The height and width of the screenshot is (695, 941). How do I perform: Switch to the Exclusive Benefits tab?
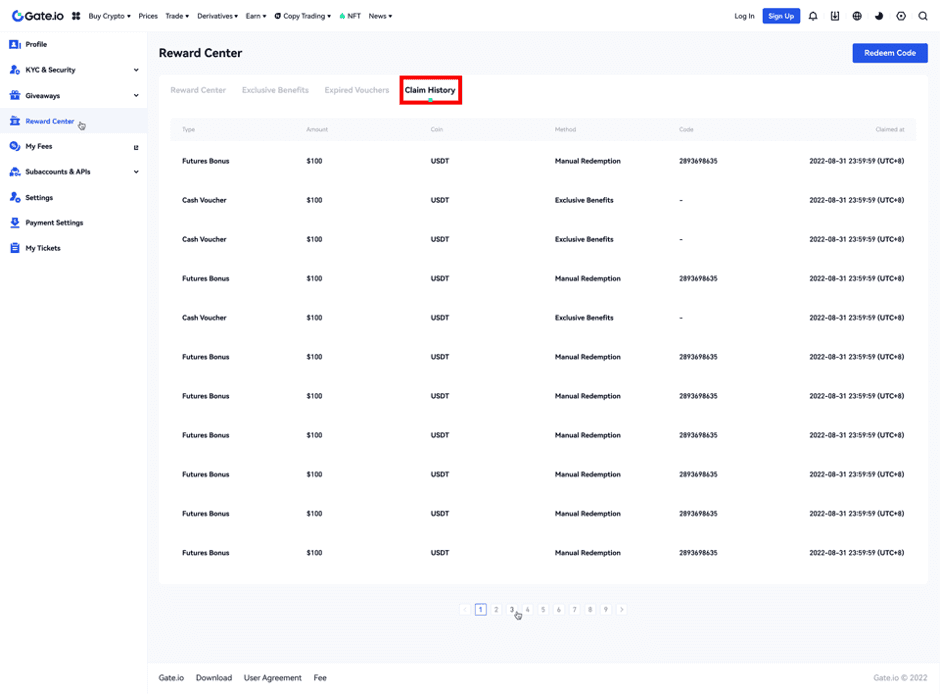coord(275,90)
